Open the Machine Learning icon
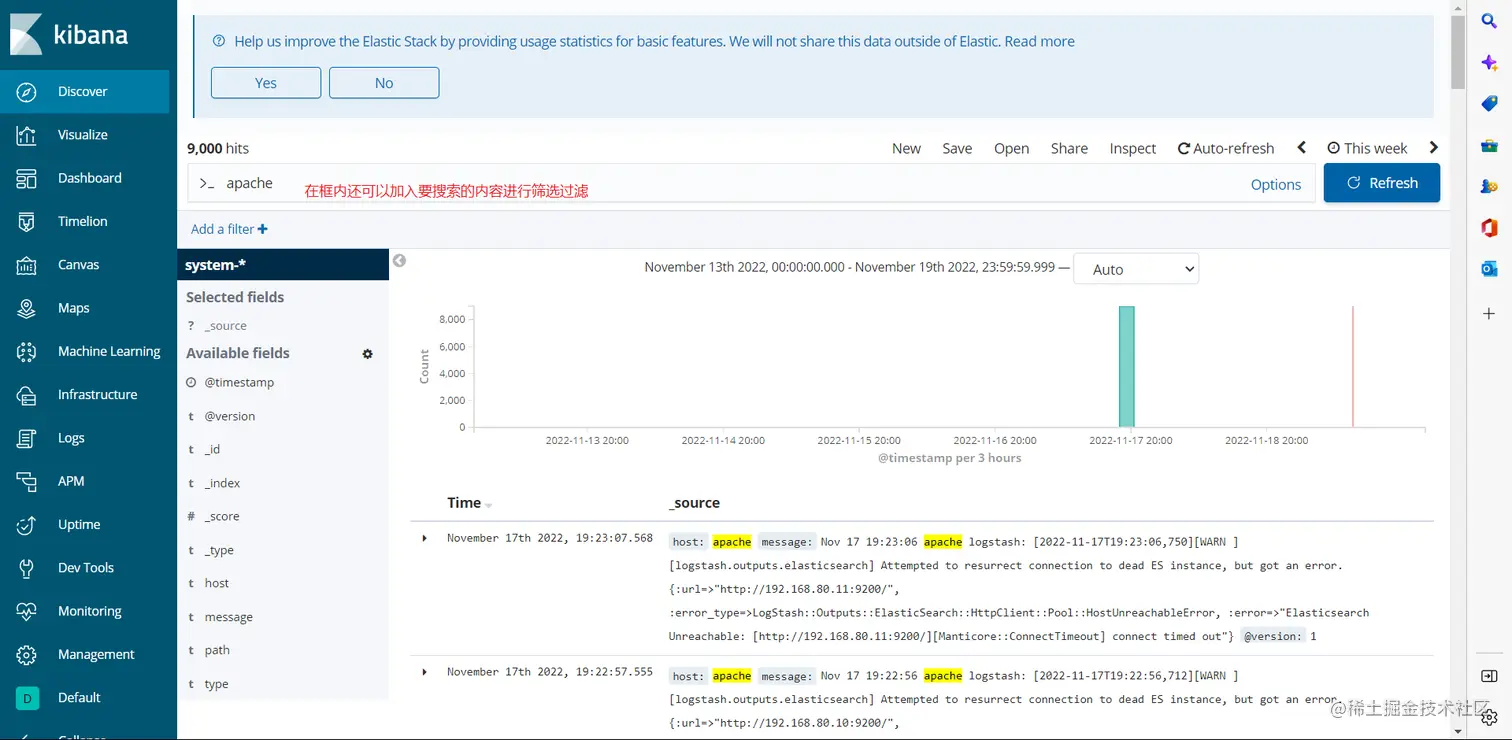The width and height of the screenshot is (1512, 740). click(27, 352)
